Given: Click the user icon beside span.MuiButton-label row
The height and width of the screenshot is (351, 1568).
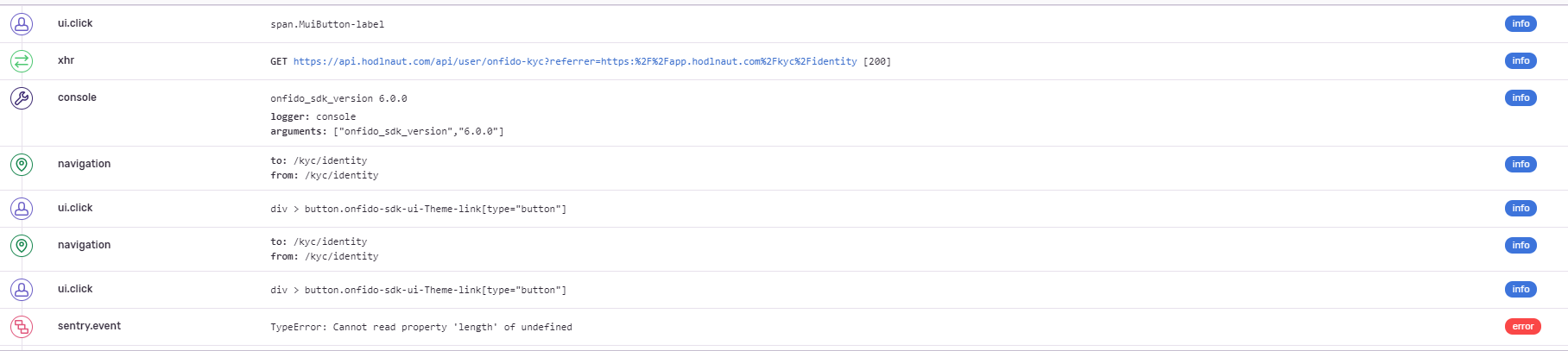Looking at the screenshot, I should pos(22,24).
